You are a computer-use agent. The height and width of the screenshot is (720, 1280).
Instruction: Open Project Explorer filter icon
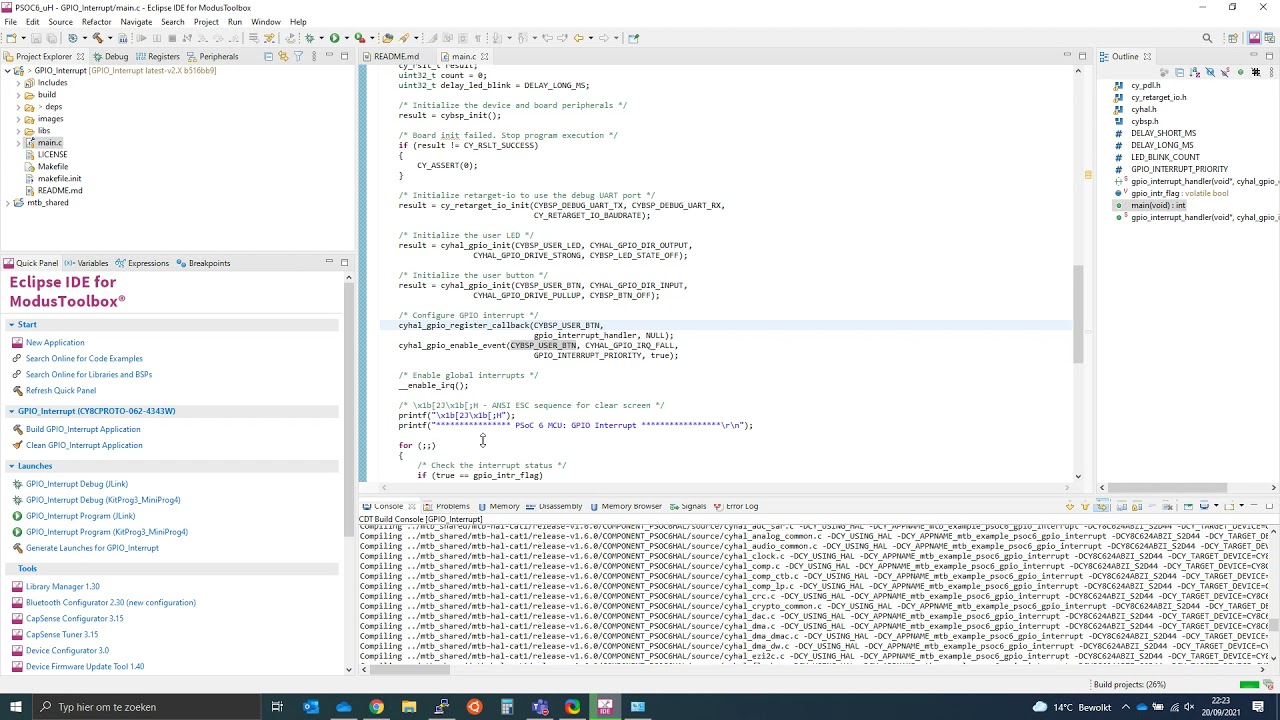[298, 56]
